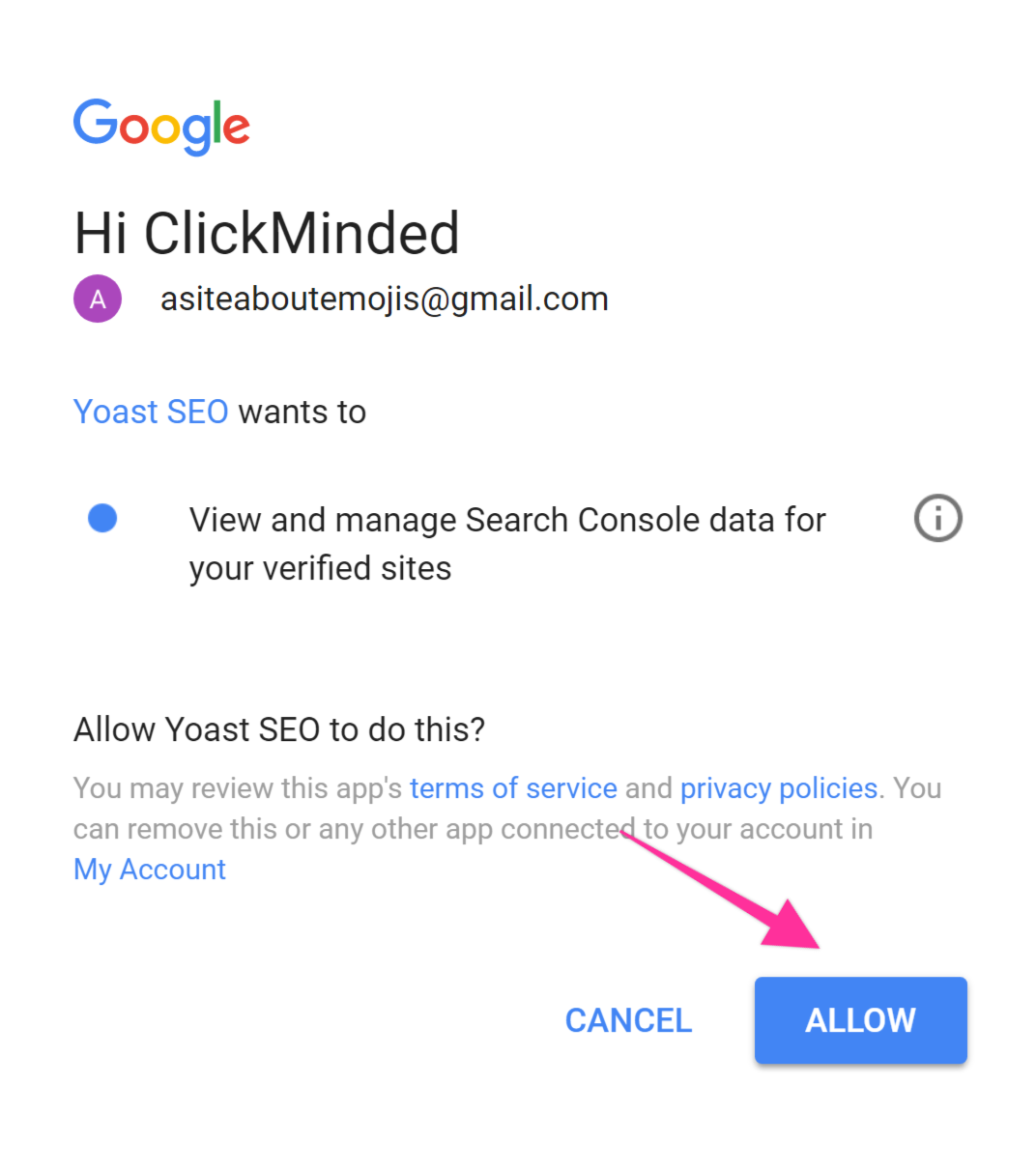Image resolution: width=1036 pixels, height=1170 pixels.
Task: Open the purple A account avatar
Action: (98, 300)
